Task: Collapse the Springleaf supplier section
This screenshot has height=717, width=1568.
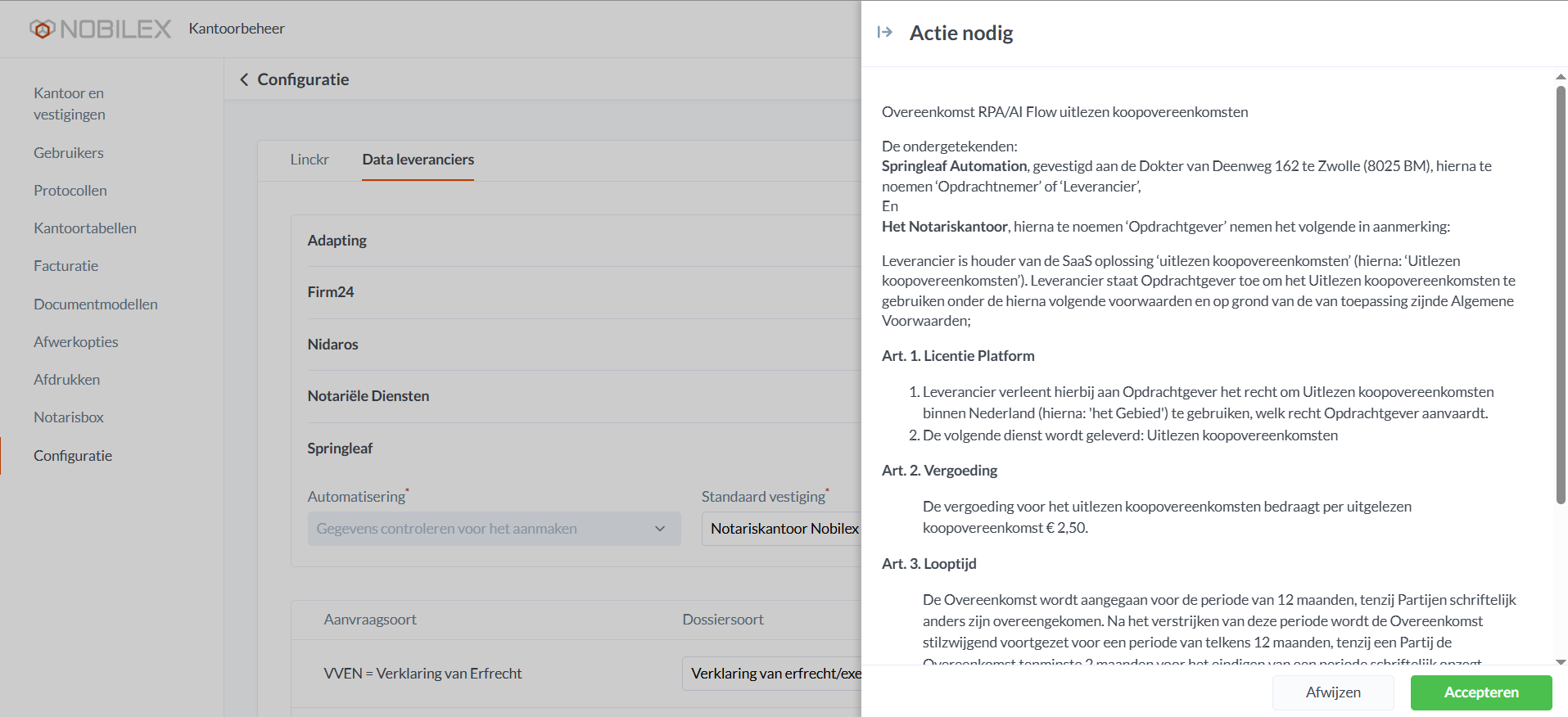Action: (x=340, y=449)
